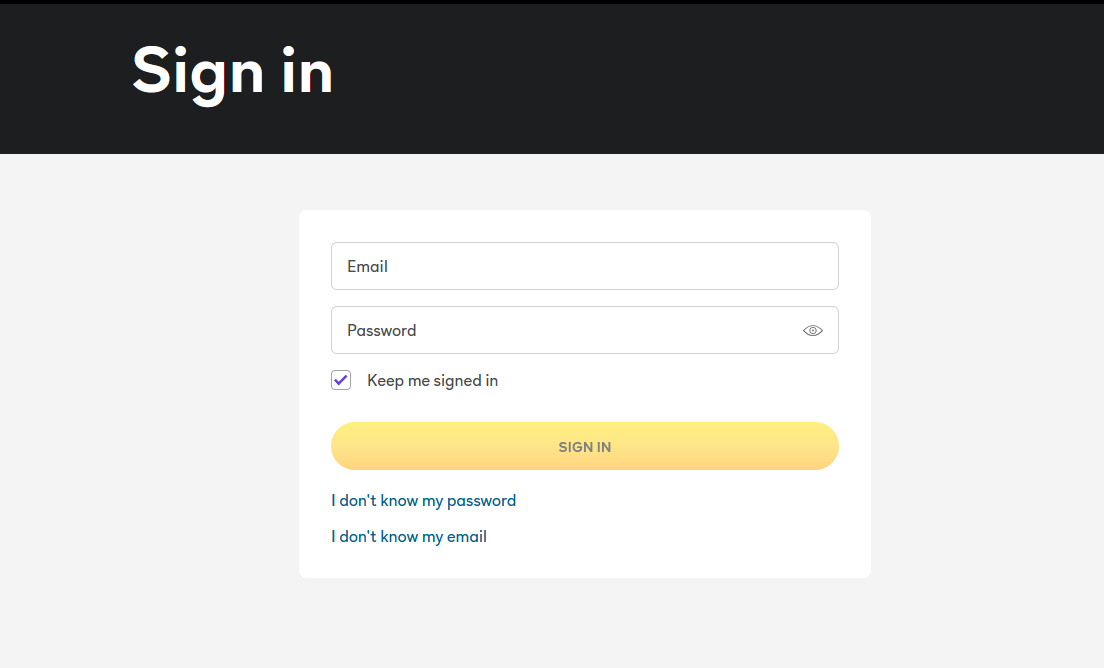Click the white card below email link
The width and height of the screenshot is (1104, 668).
point(584,562)
